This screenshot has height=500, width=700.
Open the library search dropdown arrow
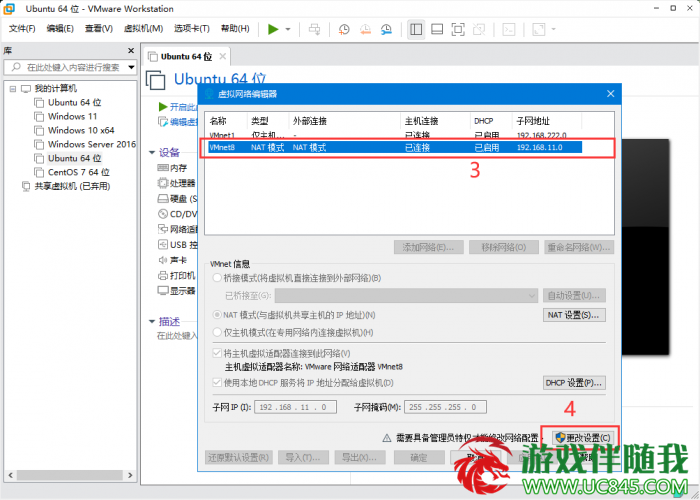131,67
